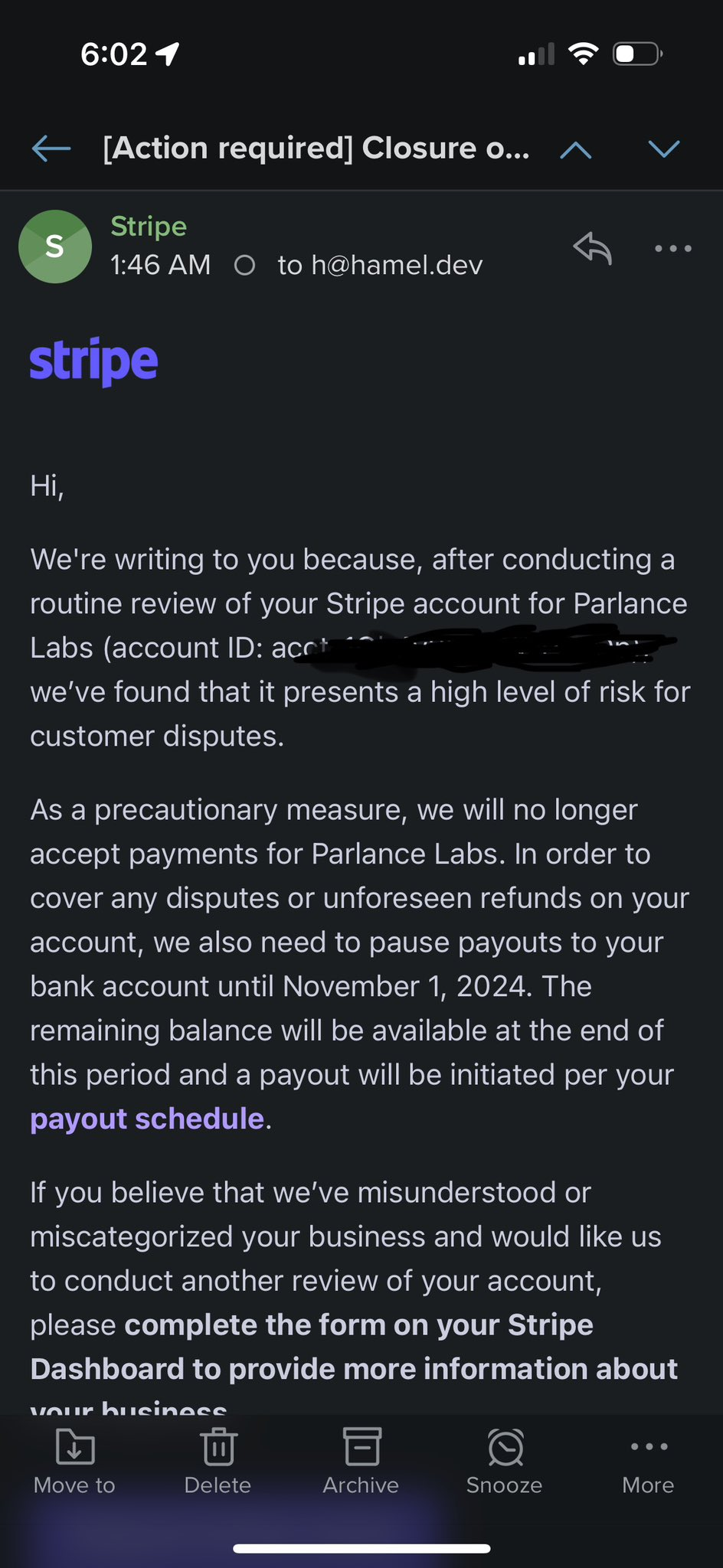The image size is (723, 1568).
Task: Tap the battery indicator in status bar
Action: tap(637, 54)
